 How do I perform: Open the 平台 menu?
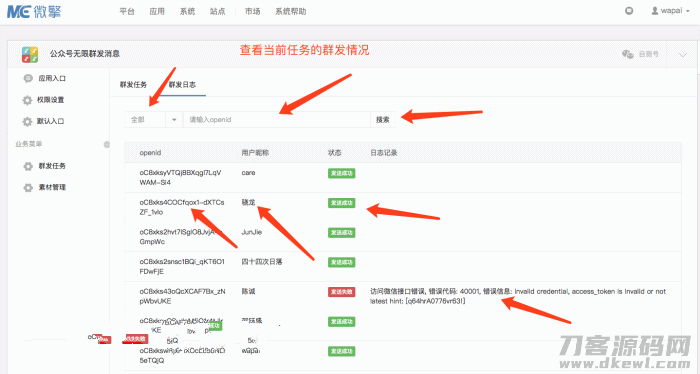[x=127, y=11]
